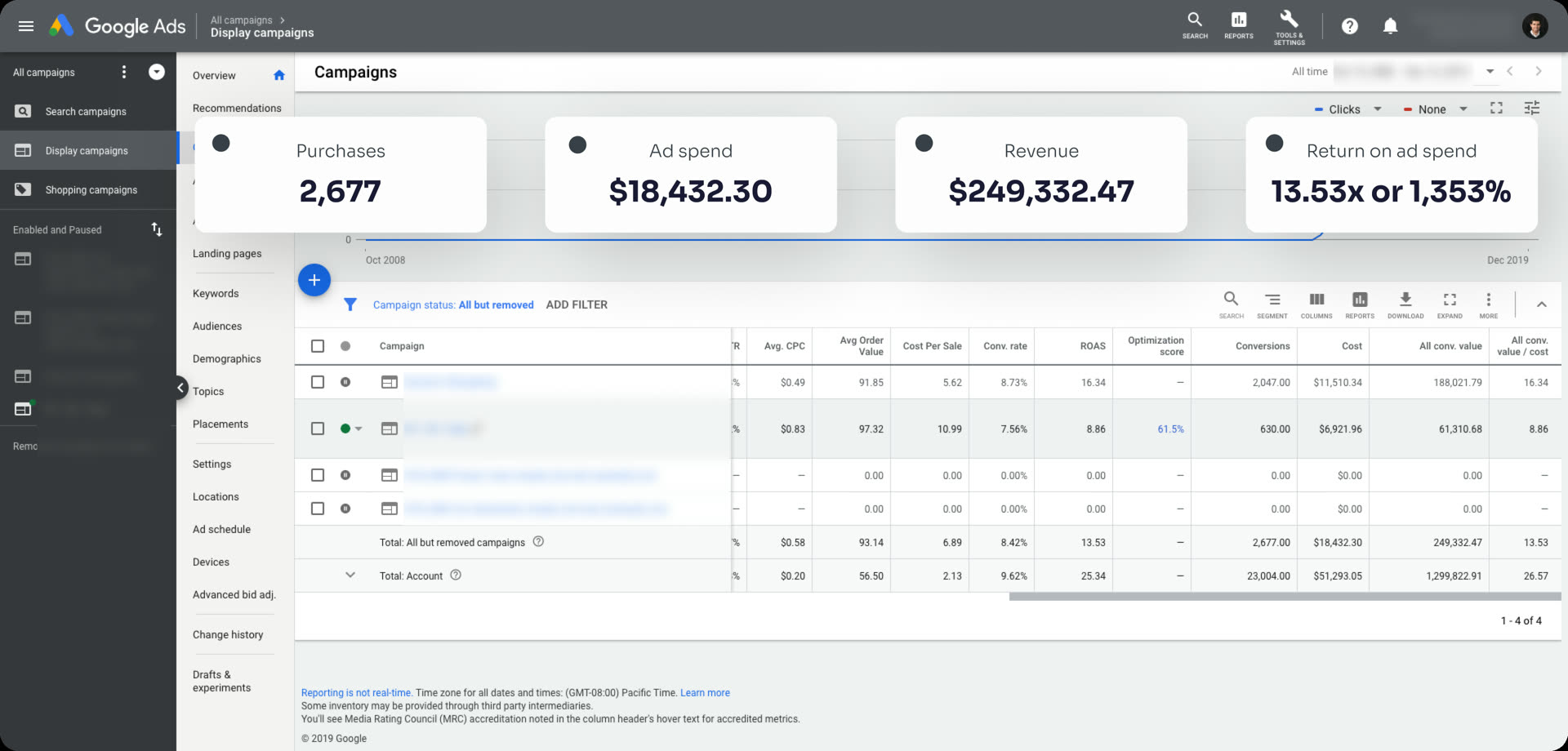Open status dropdown of enabled campaign
Screen dimensions: 1568x751
click(358, 429)
